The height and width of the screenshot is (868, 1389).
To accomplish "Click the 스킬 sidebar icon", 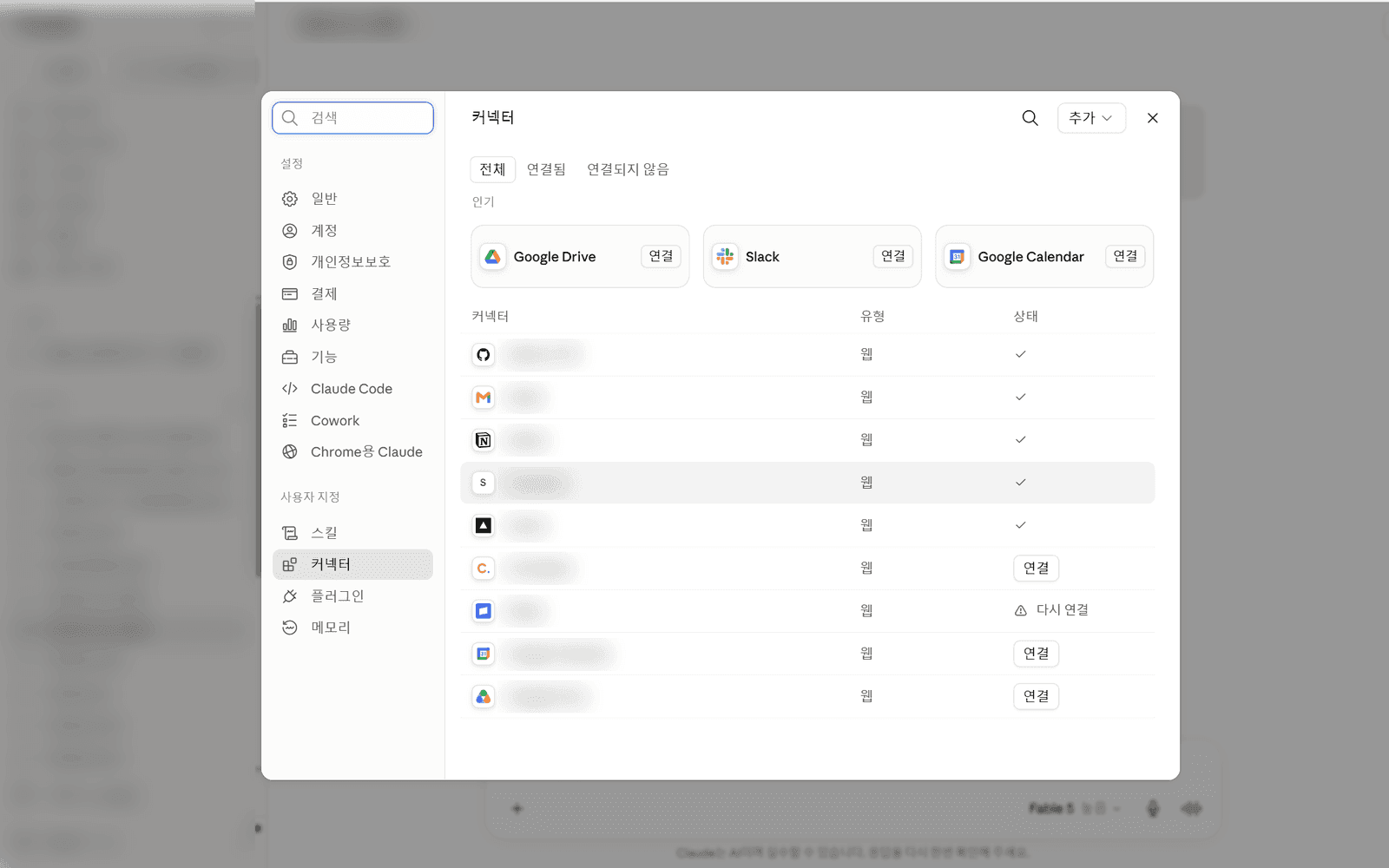I will pos(290,533).
